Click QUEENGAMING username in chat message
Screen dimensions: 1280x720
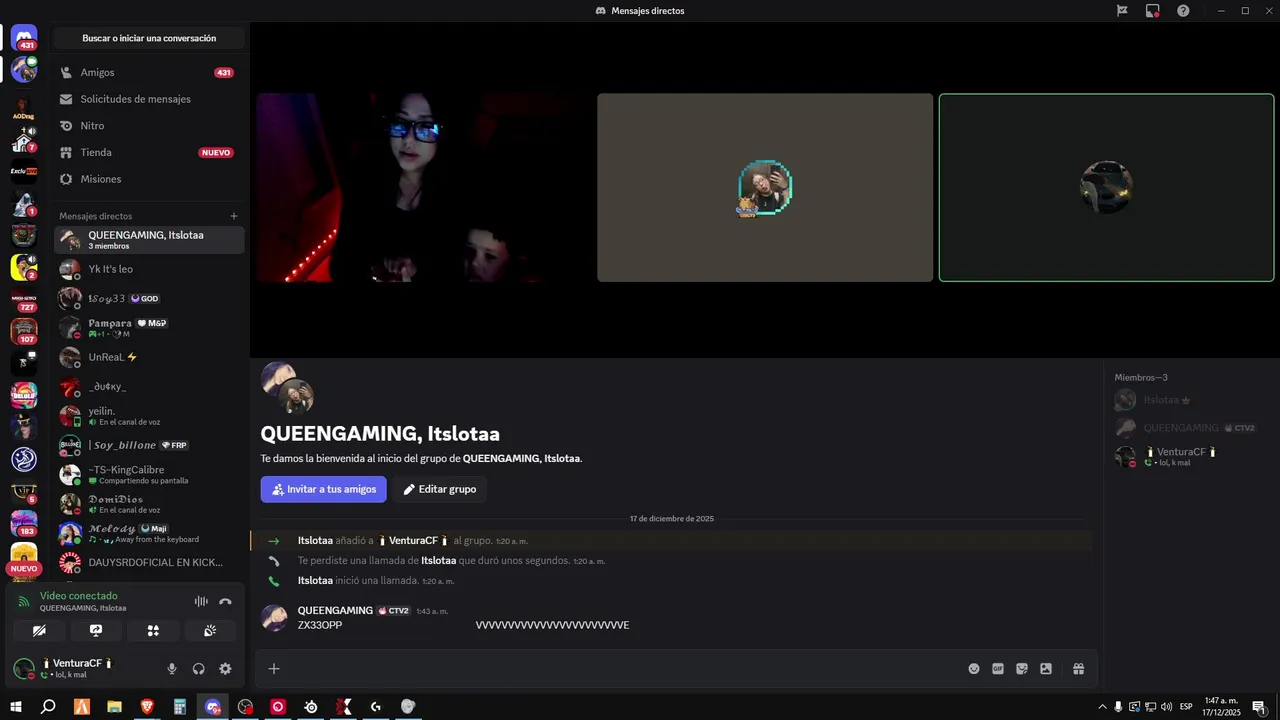tap(335, 610)
